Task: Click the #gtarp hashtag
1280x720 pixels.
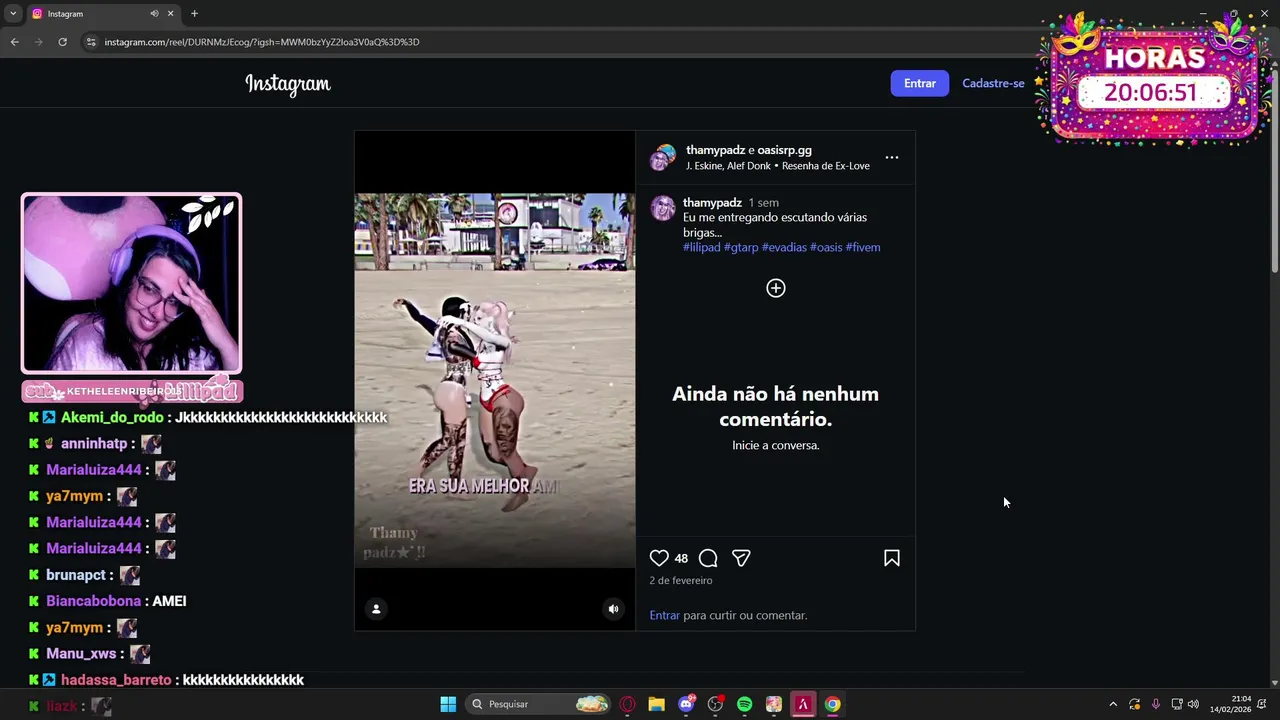Action: [741, 247]
